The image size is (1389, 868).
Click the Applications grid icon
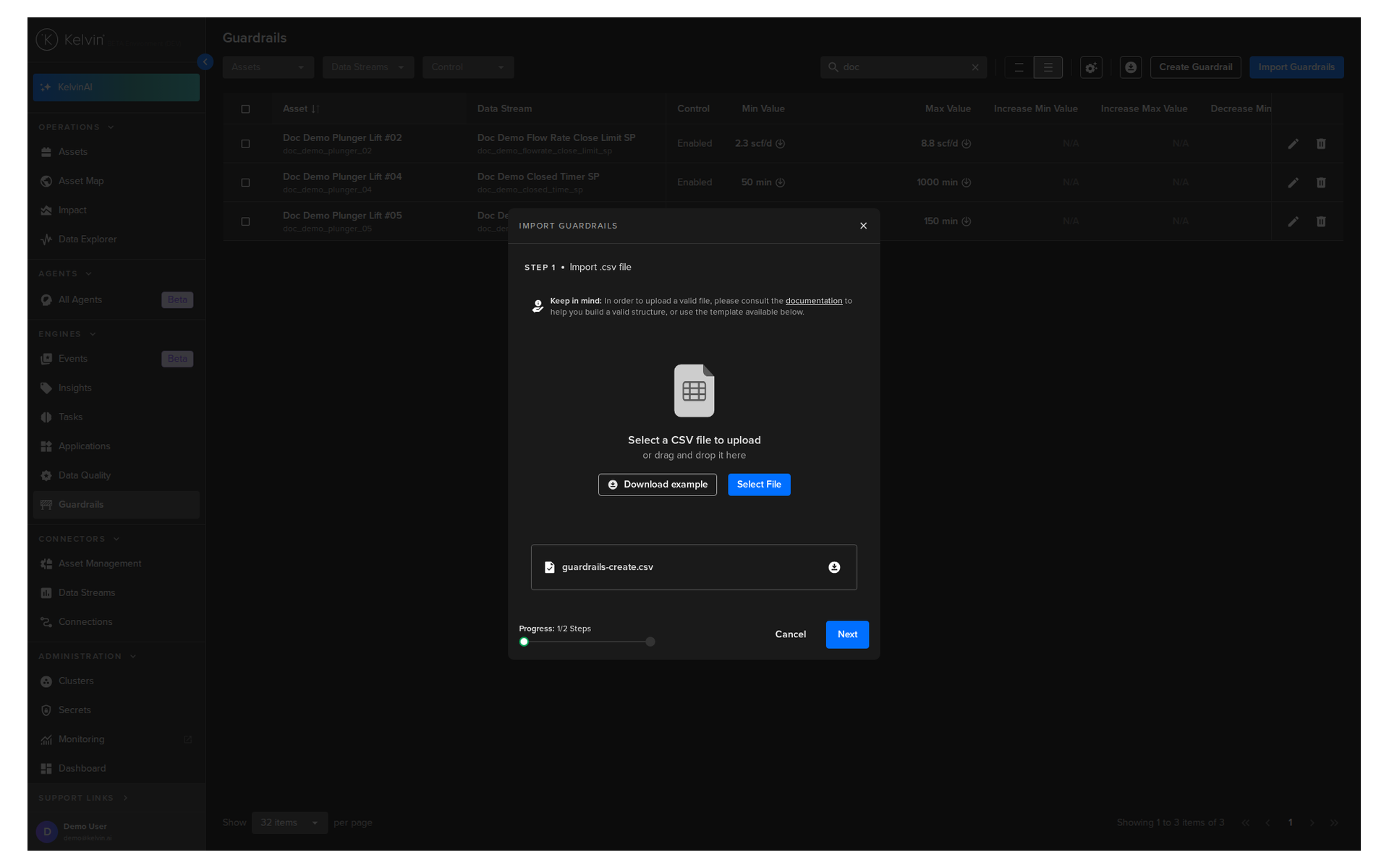click(46, 446)
